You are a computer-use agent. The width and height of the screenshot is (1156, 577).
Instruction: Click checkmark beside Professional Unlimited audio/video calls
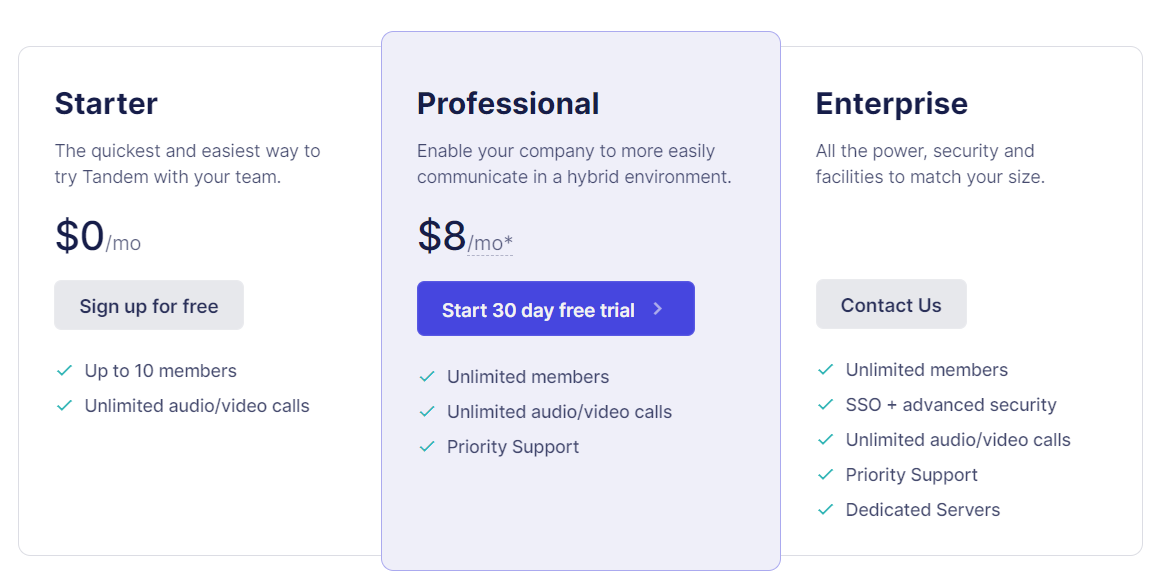point(427,412)
